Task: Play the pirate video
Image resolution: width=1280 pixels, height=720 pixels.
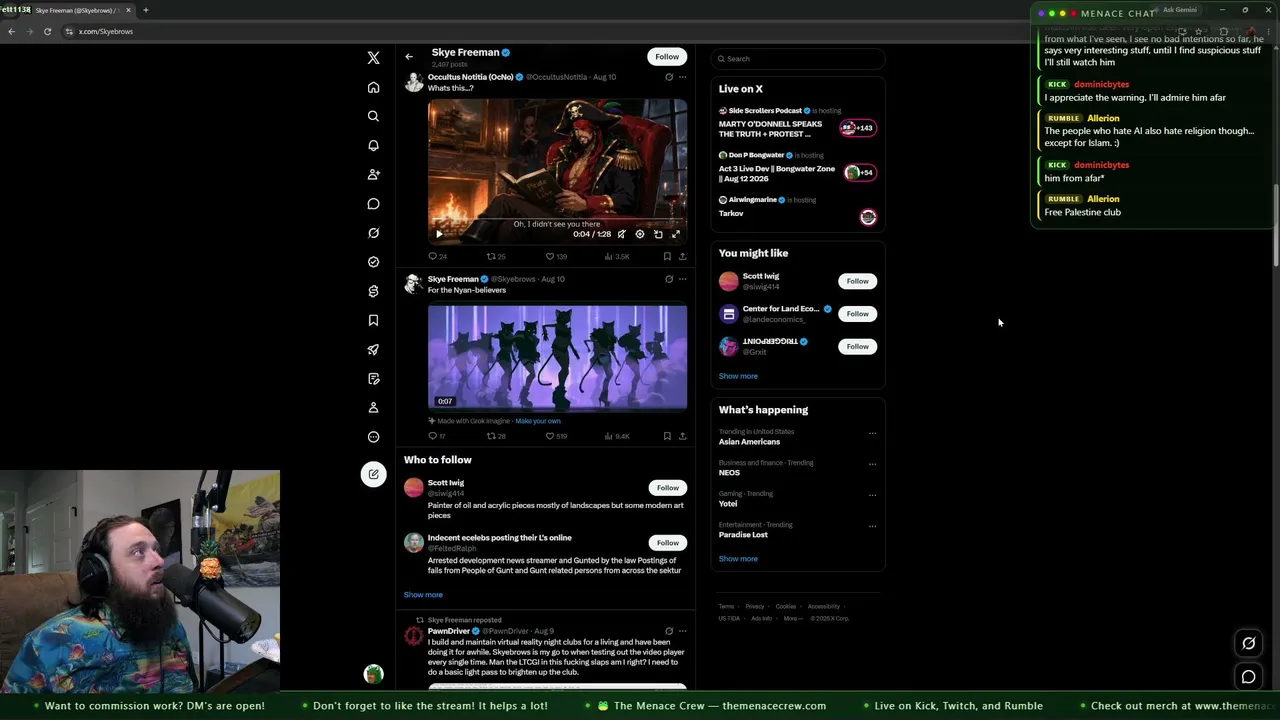Action: coord(439,234)
